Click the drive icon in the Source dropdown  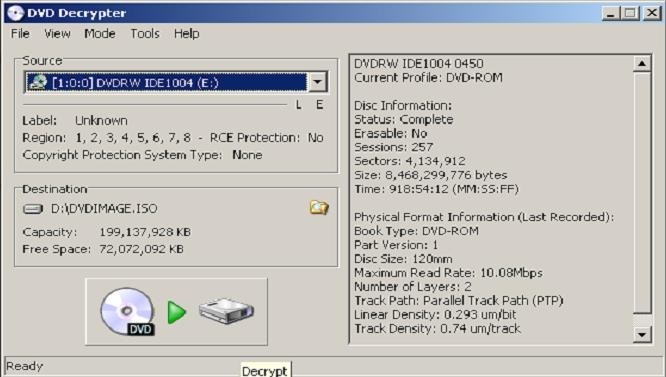click(x=37, y=82)
